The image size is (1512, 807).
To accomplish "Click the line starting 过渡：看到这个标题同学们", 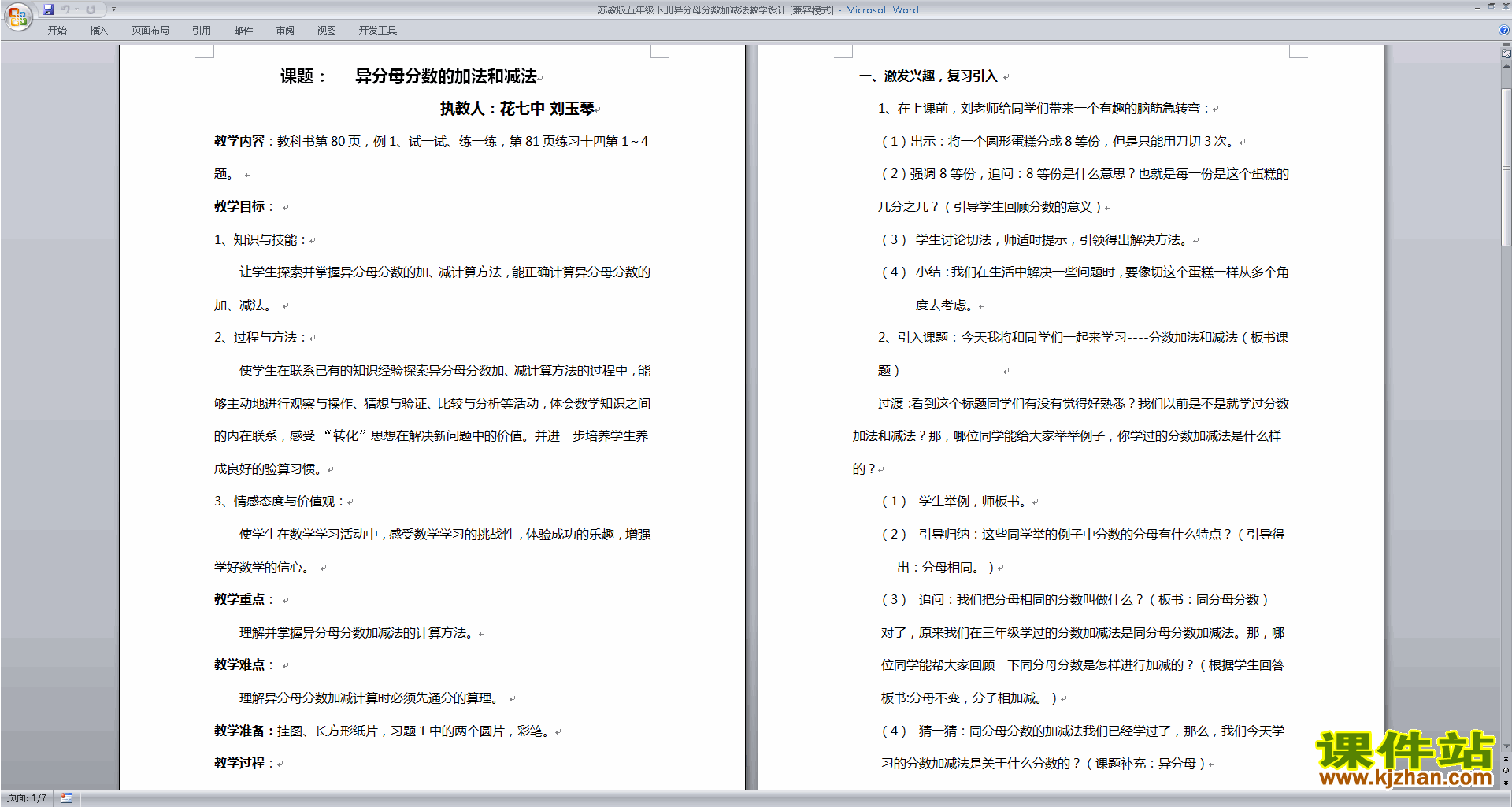I will tap(1084, 403).
